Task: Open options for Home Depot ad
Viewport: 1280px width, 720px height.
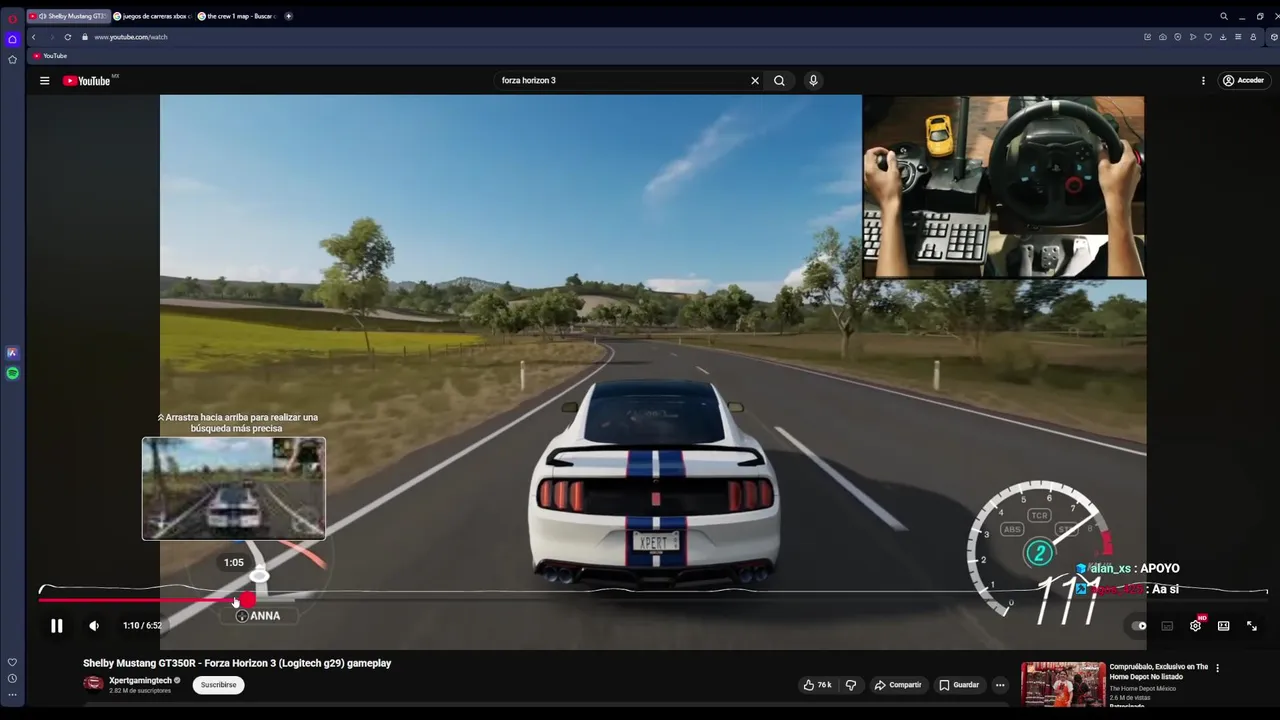Action: tap(1217, 668)
